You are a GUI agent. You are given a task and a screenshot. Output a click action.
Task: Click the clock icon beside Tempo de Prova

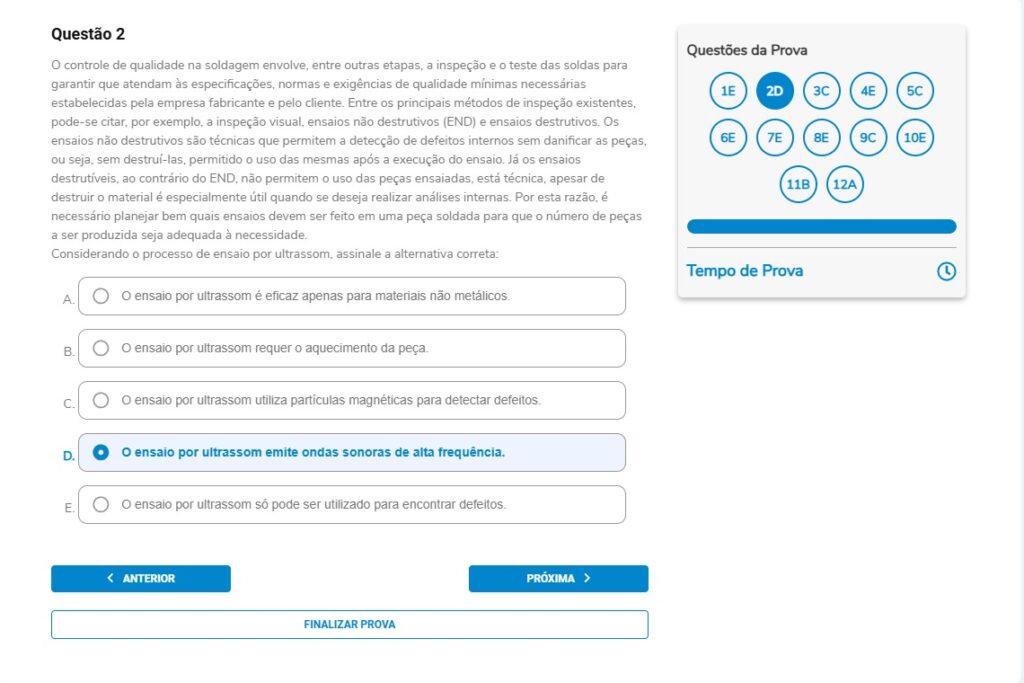[945, 270]
